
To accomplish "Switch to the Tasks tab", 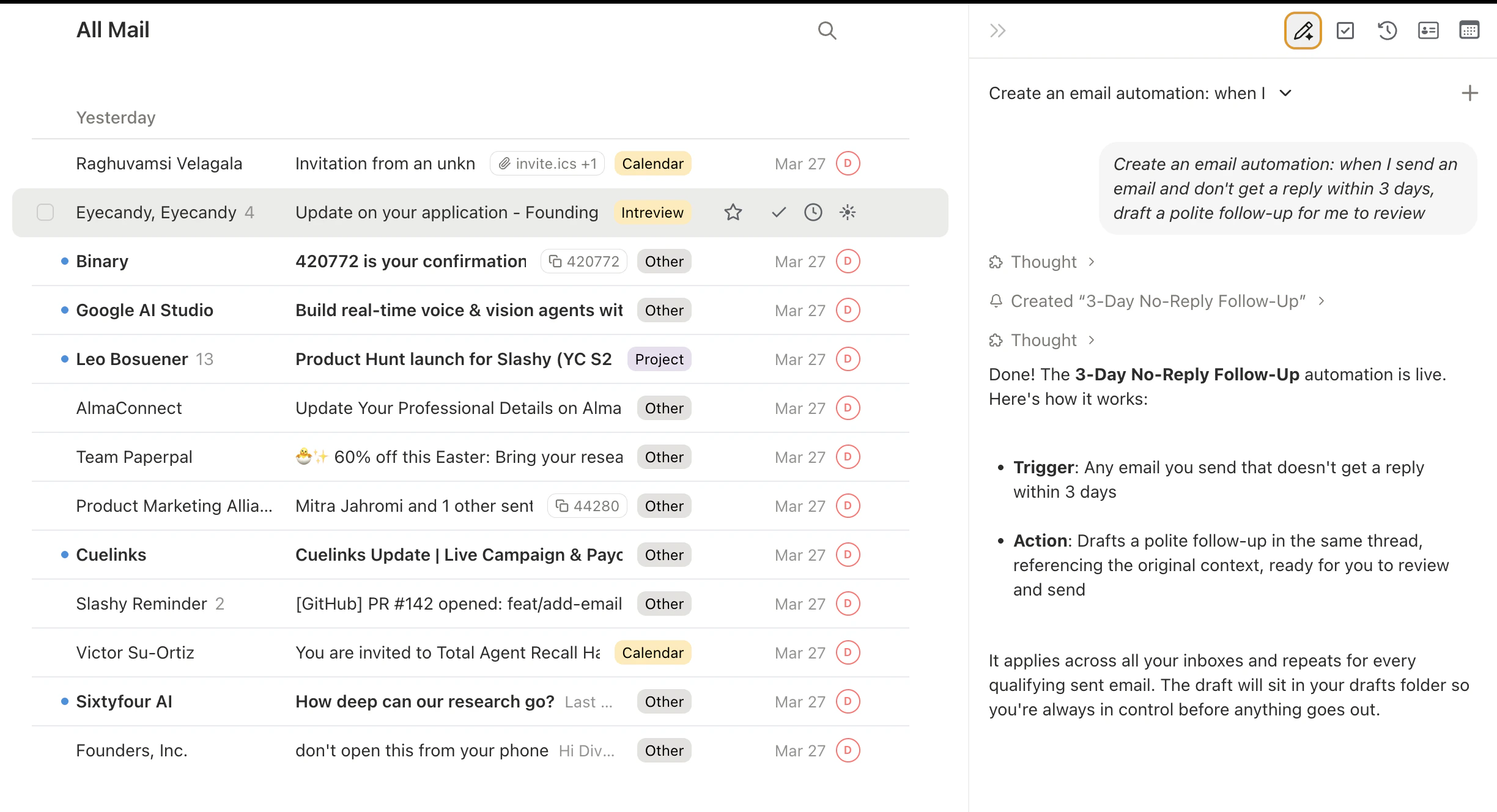I will 1345,30.
